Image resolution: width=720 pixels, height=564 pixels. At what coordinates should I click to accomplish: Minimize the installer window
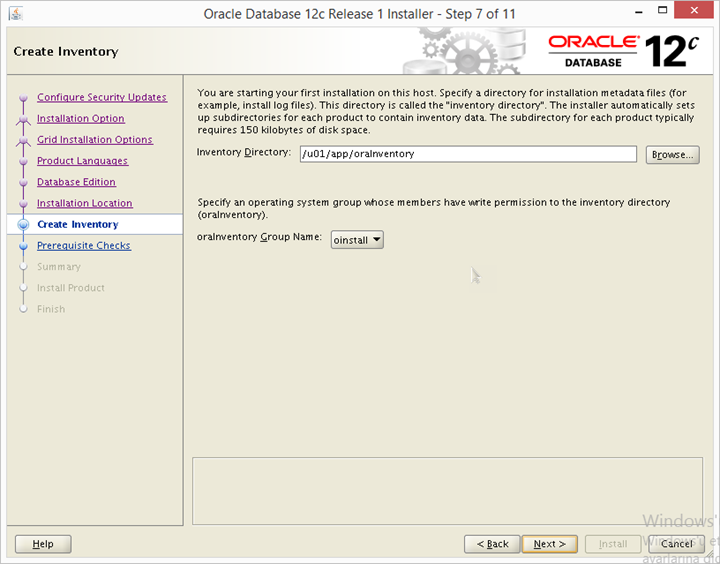[639, 12]
